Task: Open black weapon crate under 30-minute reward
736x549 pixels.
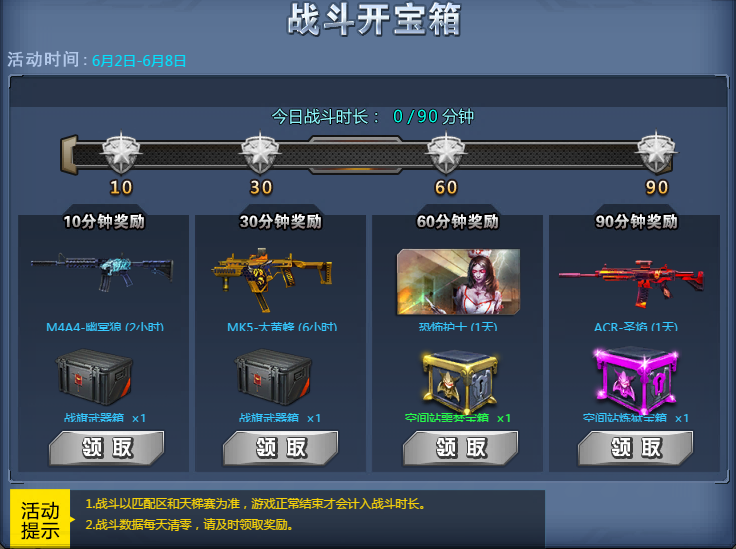Action: point(273,377)
